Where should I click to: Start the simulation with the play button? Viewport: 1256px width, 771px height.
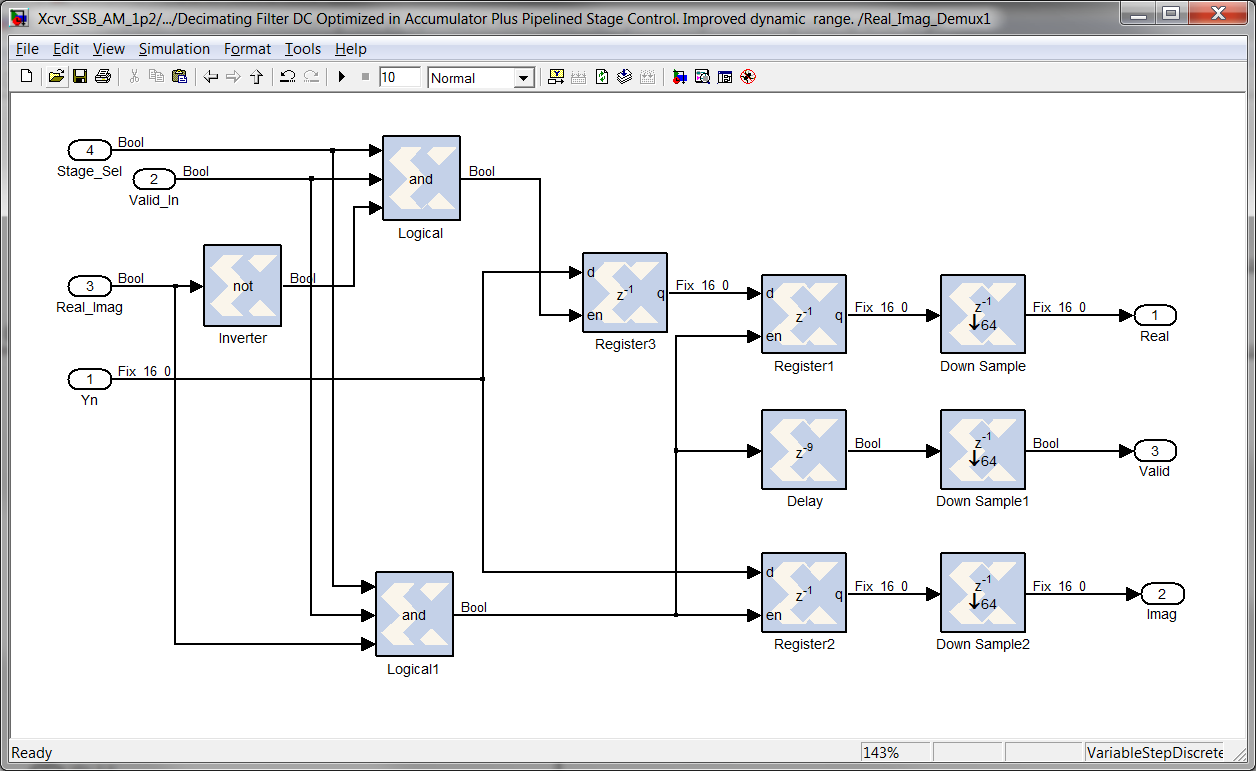pyautogui.click(x=341, y=77)
